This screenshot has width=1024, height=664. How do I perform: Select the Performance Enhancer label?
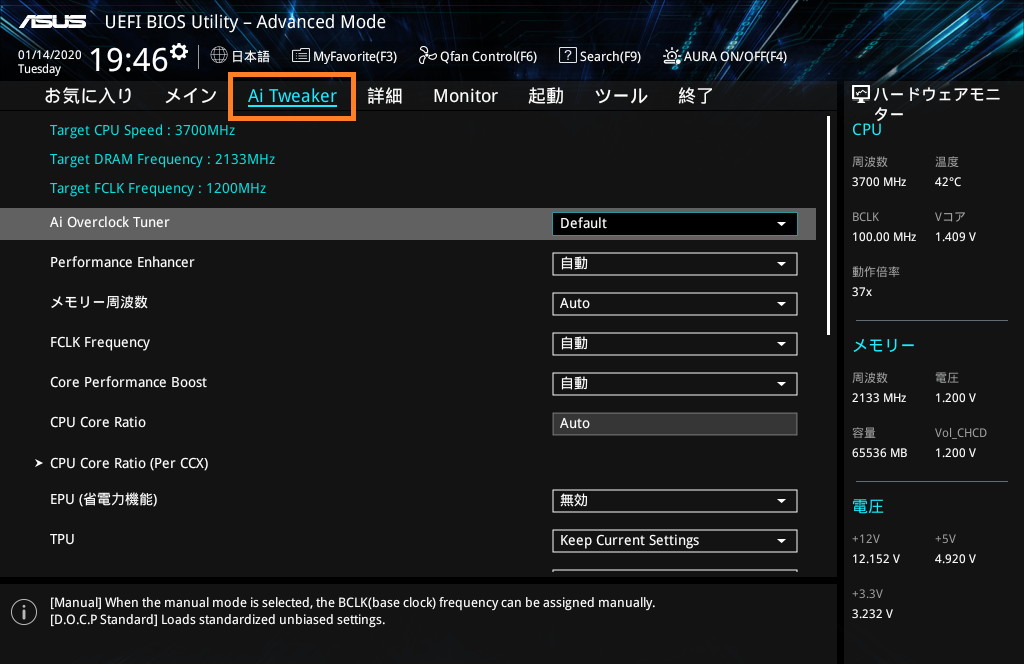(122, 262)
